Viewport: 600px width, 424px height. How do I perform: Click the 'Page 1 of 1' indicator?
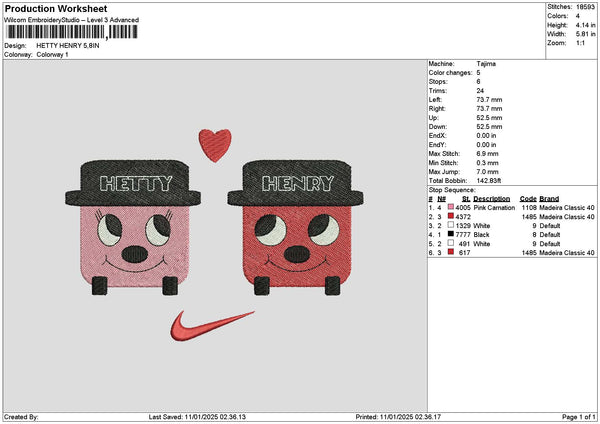point(579,417)
